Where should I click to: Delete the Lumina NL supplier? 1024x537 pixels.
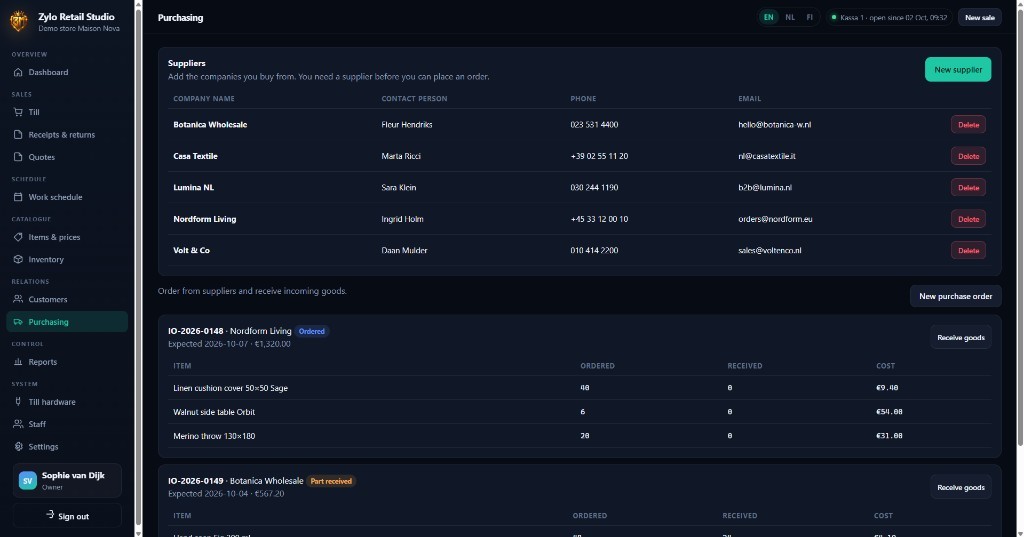pyautogui.click(x=968, y=187)
